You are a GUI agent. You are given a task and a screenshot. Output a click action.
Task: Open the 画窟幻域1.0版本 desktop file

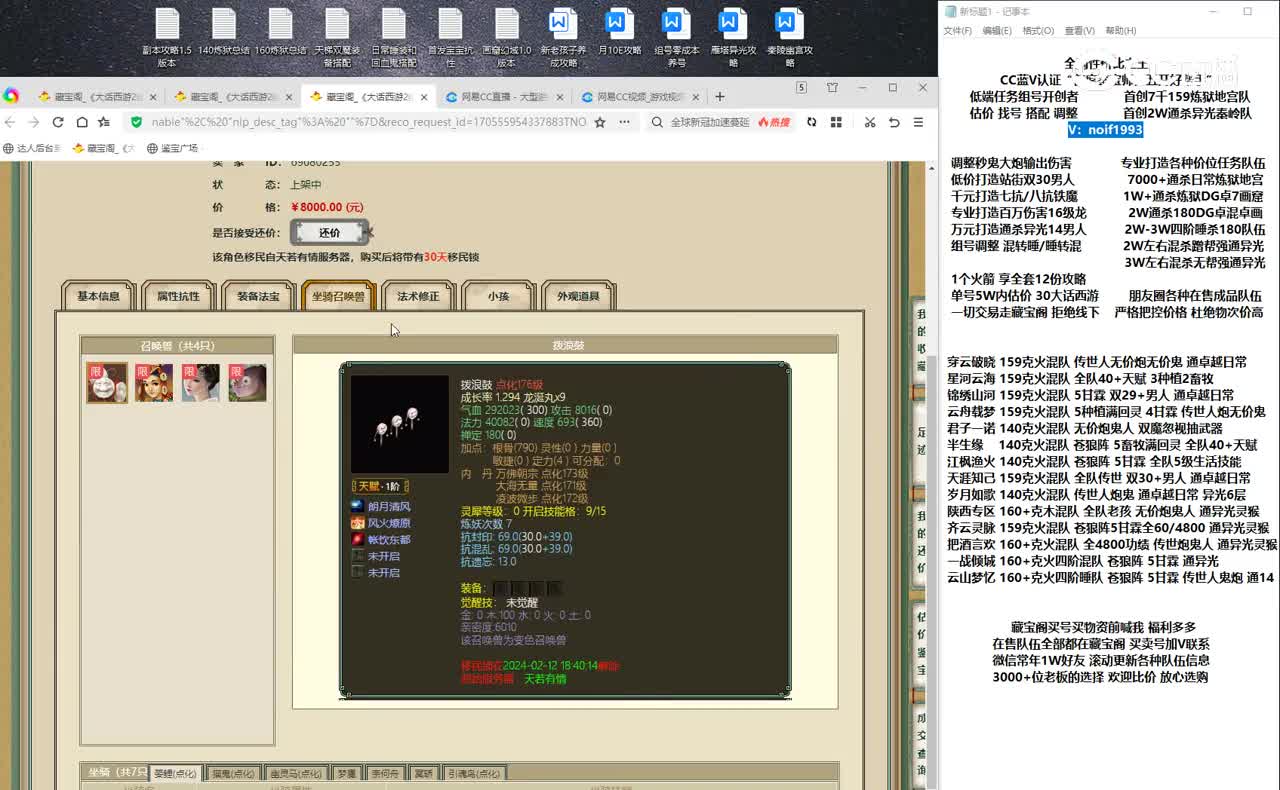(x=507, y=38)
